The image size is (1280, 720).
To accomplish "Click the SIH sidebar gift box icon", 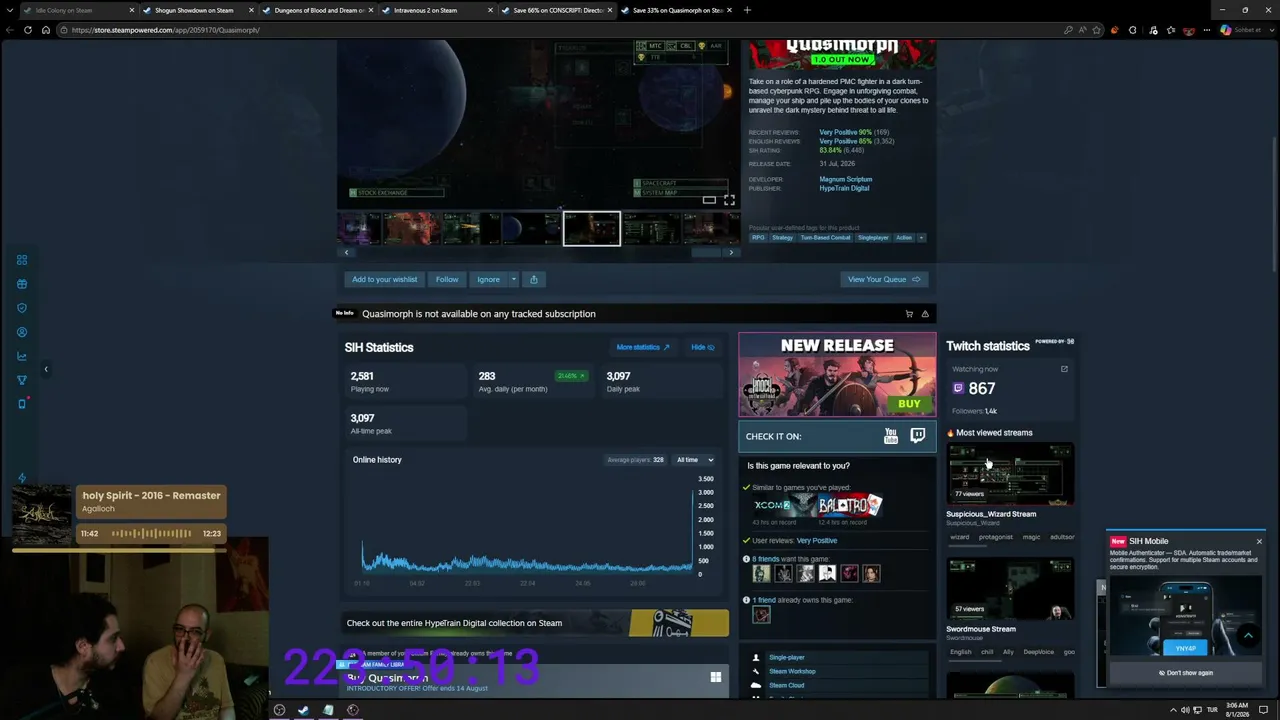I will click(22, 284).
